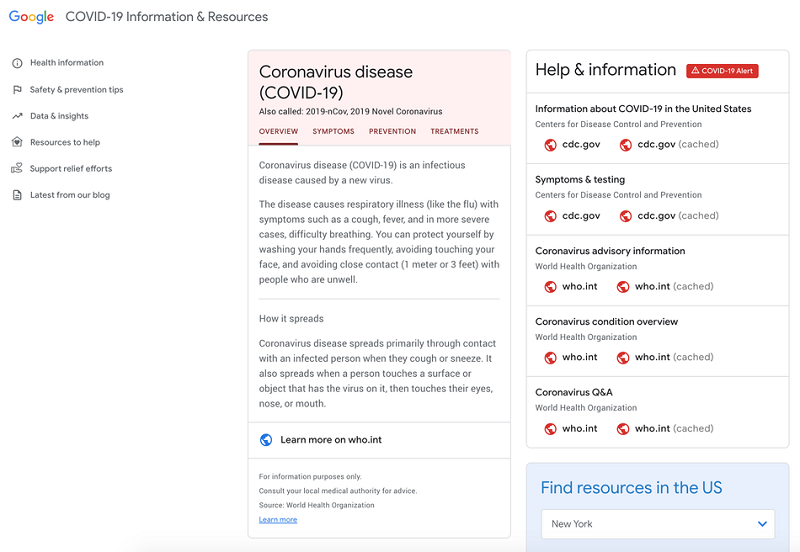Click the dropdown chevron arrow in location selector

[x=762, y=524]
